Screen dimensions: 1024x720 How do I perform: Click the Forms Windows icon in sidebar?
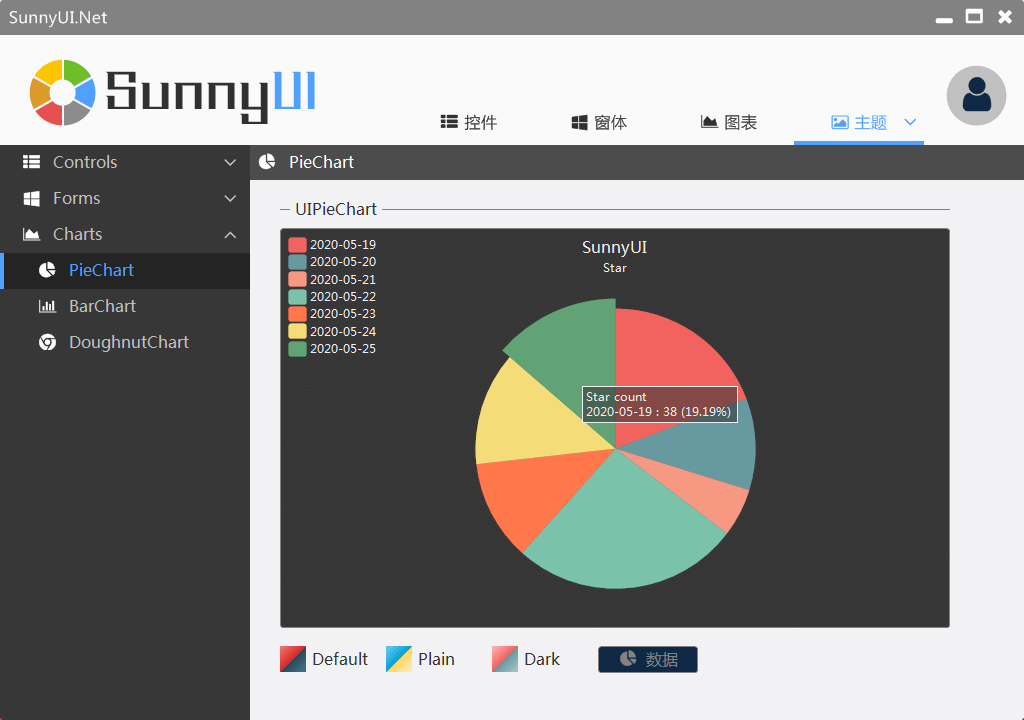[31, 198]
